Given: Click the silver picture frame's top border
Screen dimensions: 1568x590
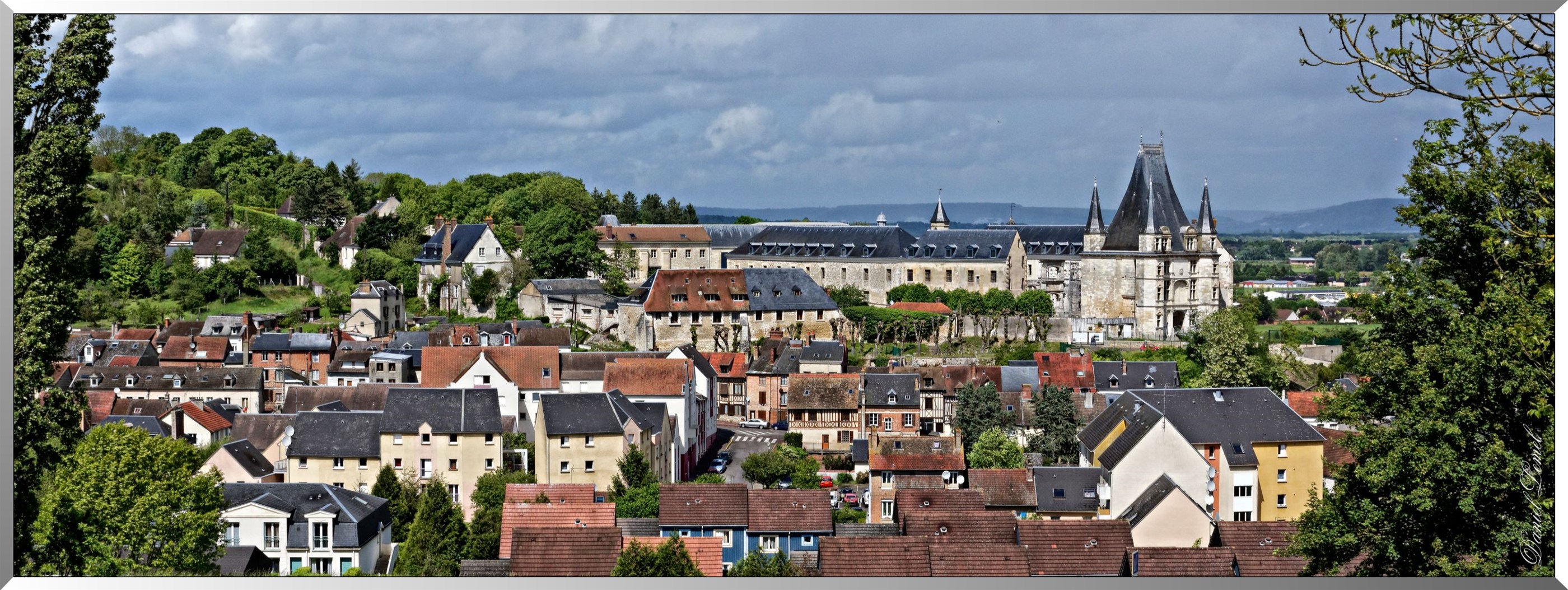Looking at the screenshot, I should 784,6.
